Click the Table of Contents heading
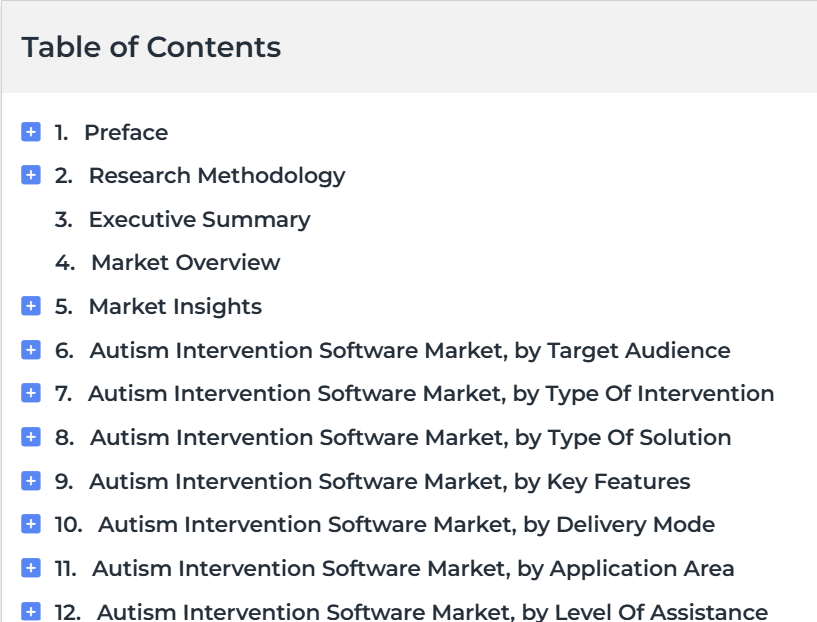The height and width of the screenshot is (622, 817). coord(151,47)
